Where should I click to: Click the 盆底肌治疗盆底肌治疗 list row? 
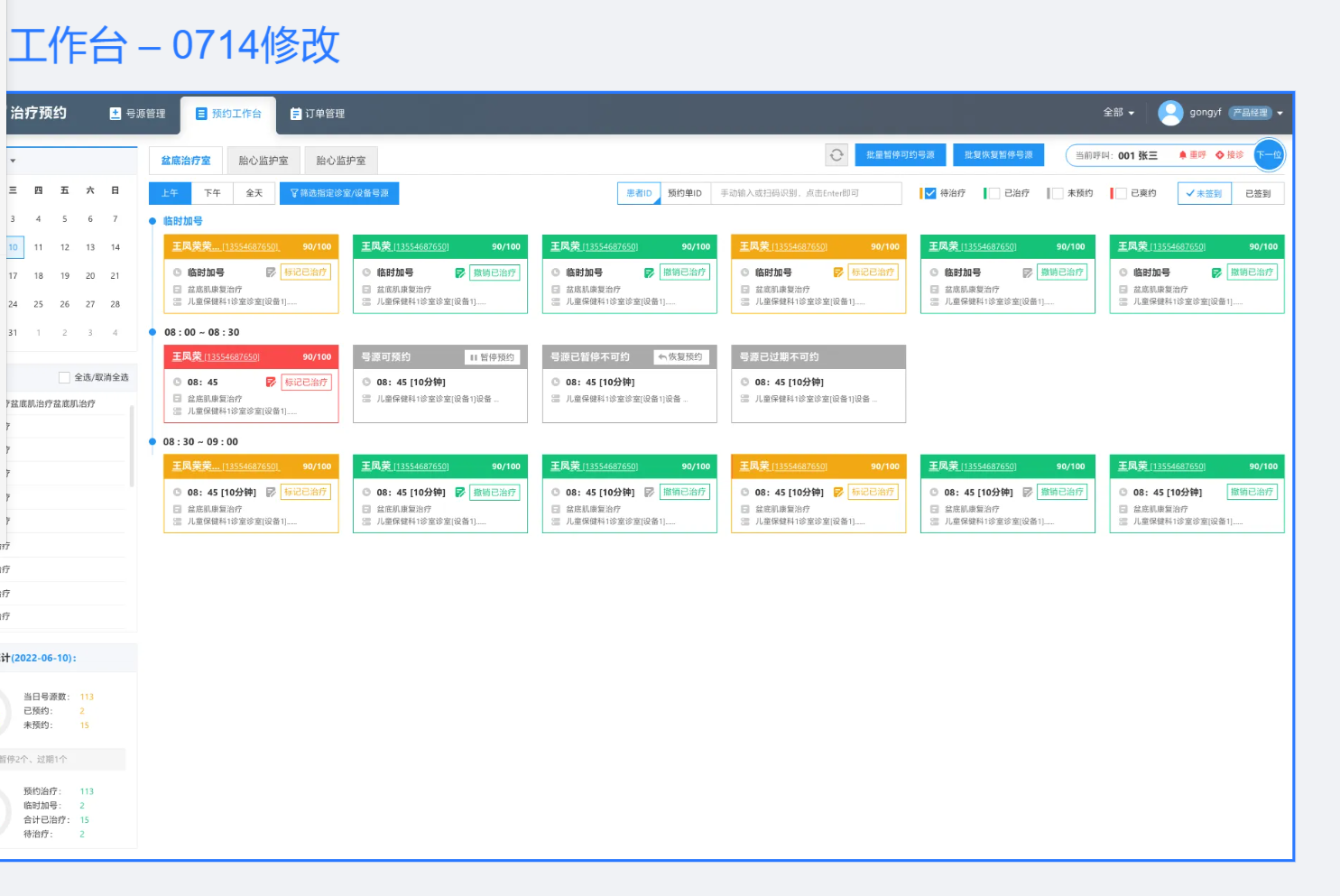point(65,403)
